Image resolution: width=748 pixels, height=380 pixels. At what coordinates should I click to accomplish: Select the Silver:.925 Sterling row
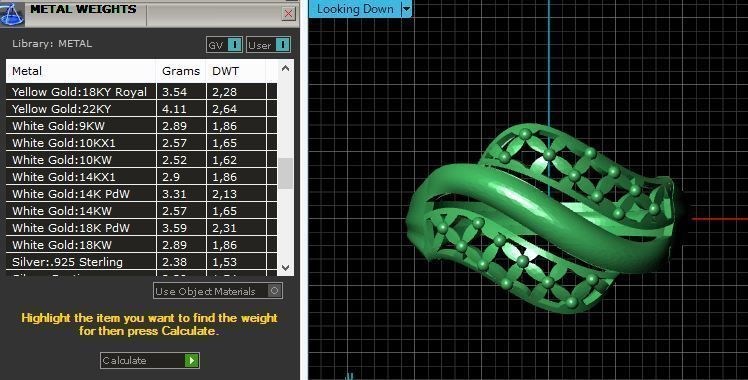pos(141,262)
